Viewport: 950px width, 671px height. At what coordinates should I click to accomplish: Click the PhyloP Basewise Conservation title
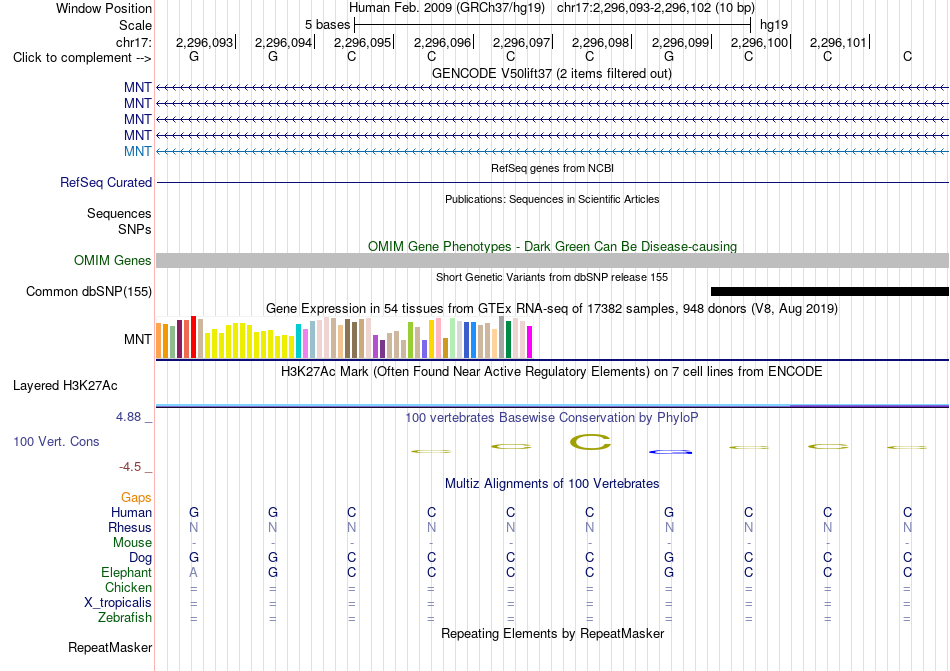(x=552, y=417)
